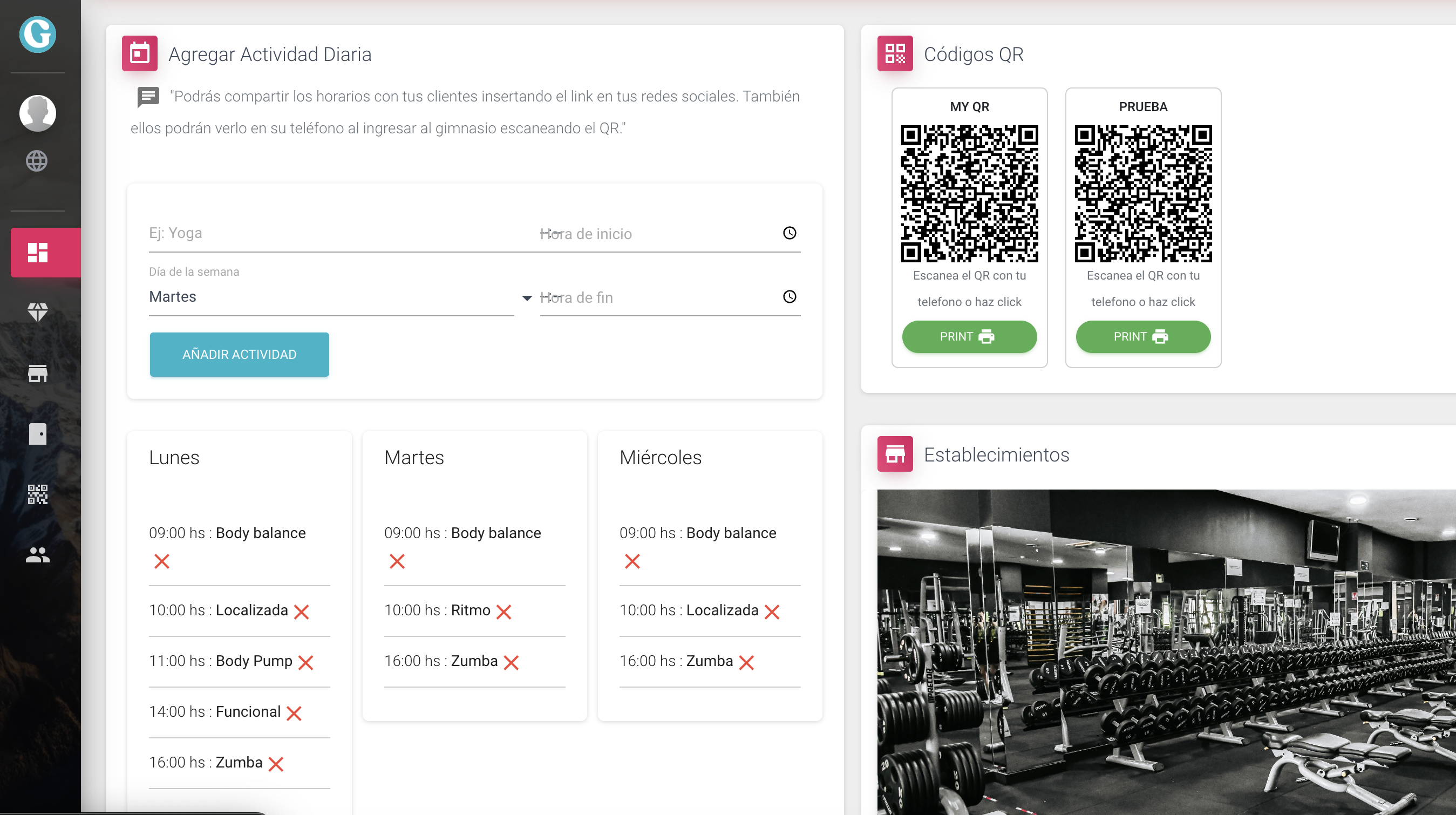Click the Hora de fin clock icon

(x=790, y=297)
